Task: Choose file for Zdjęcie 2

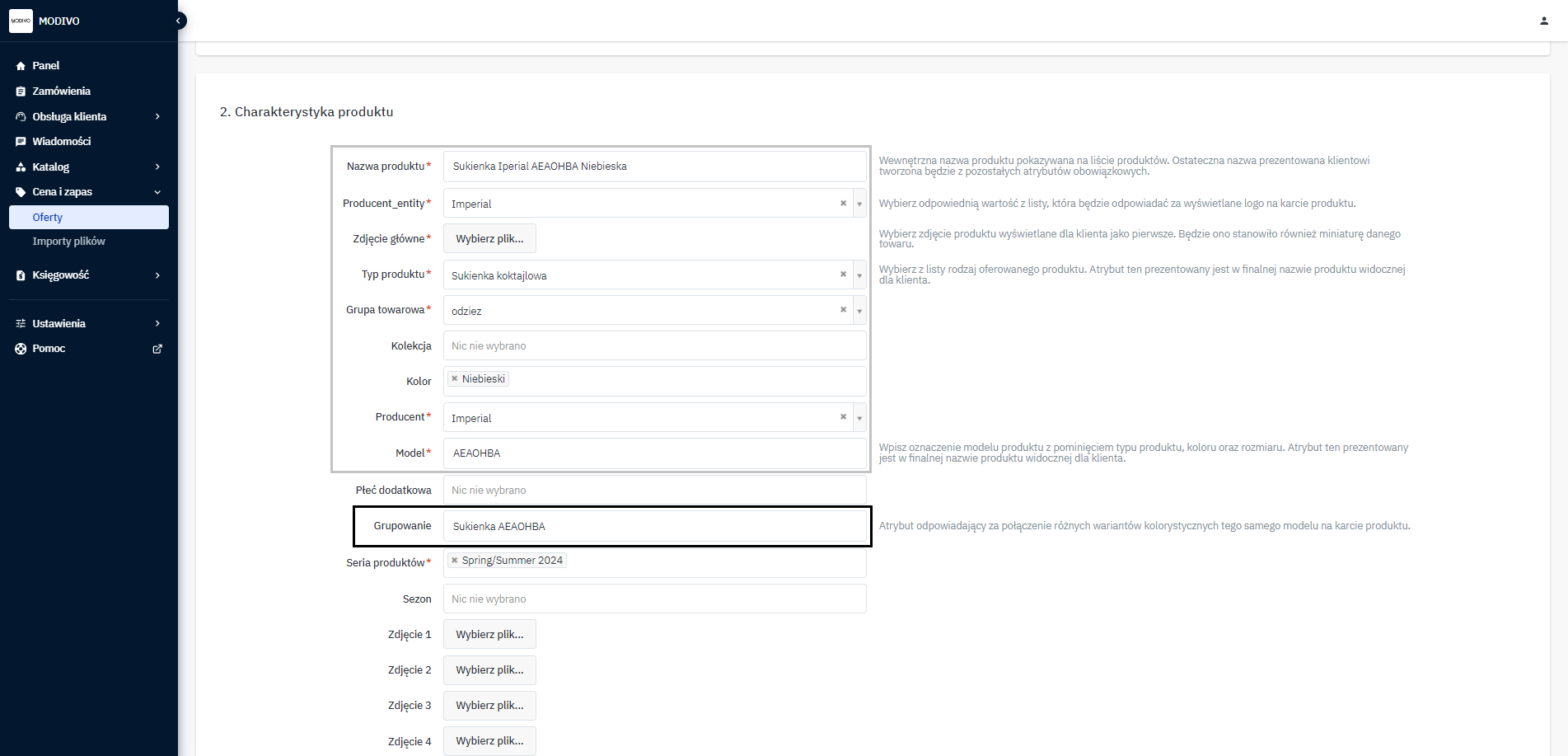Action: [x=489, y=670]
